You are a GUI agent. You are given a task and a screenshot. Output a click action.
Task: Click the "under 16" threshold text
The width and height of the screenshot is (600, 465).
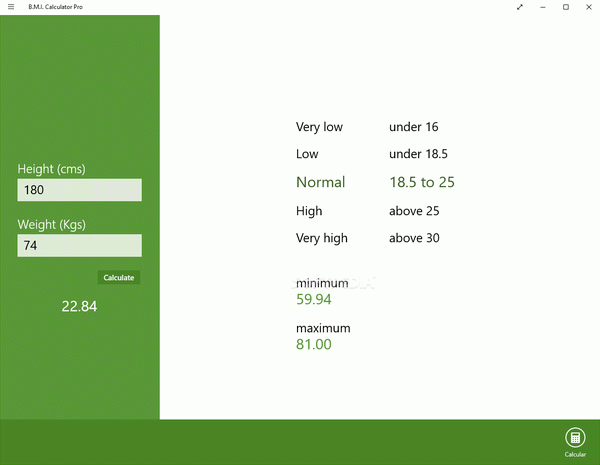[x=413, y=127]
